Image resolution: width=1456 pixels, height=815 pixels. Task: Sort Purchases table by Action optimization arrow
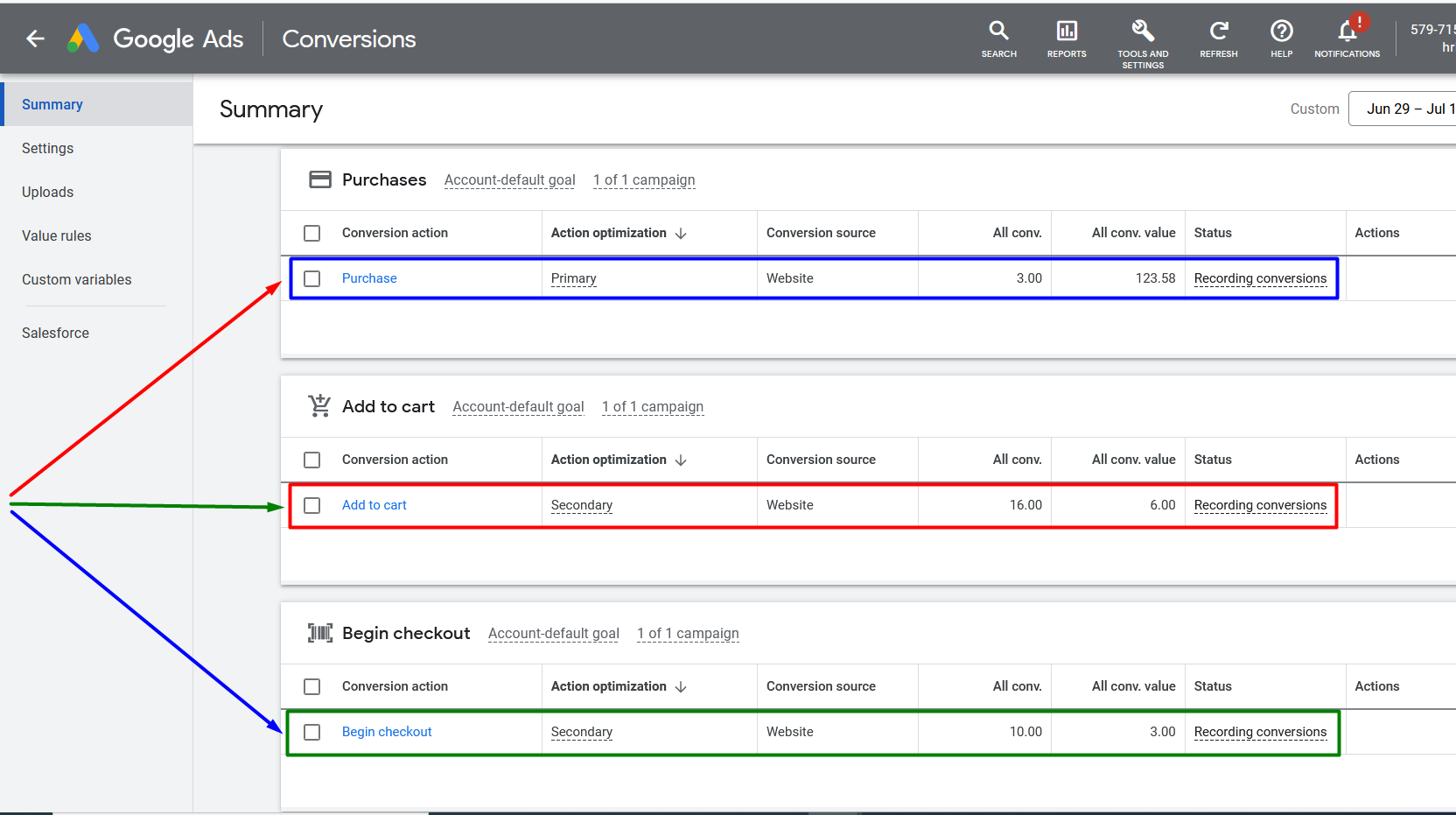[x=681, y=234]
